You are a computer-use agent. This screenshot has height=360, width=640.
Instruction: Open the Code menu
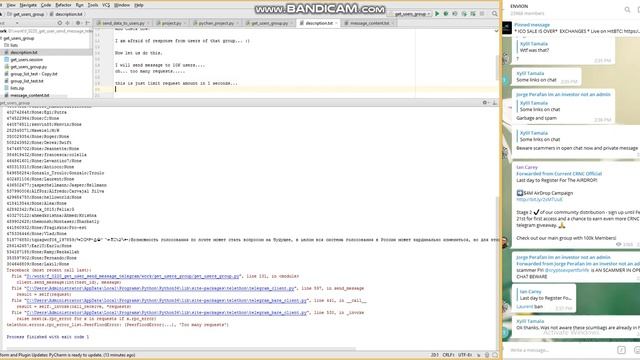(46, 5)
